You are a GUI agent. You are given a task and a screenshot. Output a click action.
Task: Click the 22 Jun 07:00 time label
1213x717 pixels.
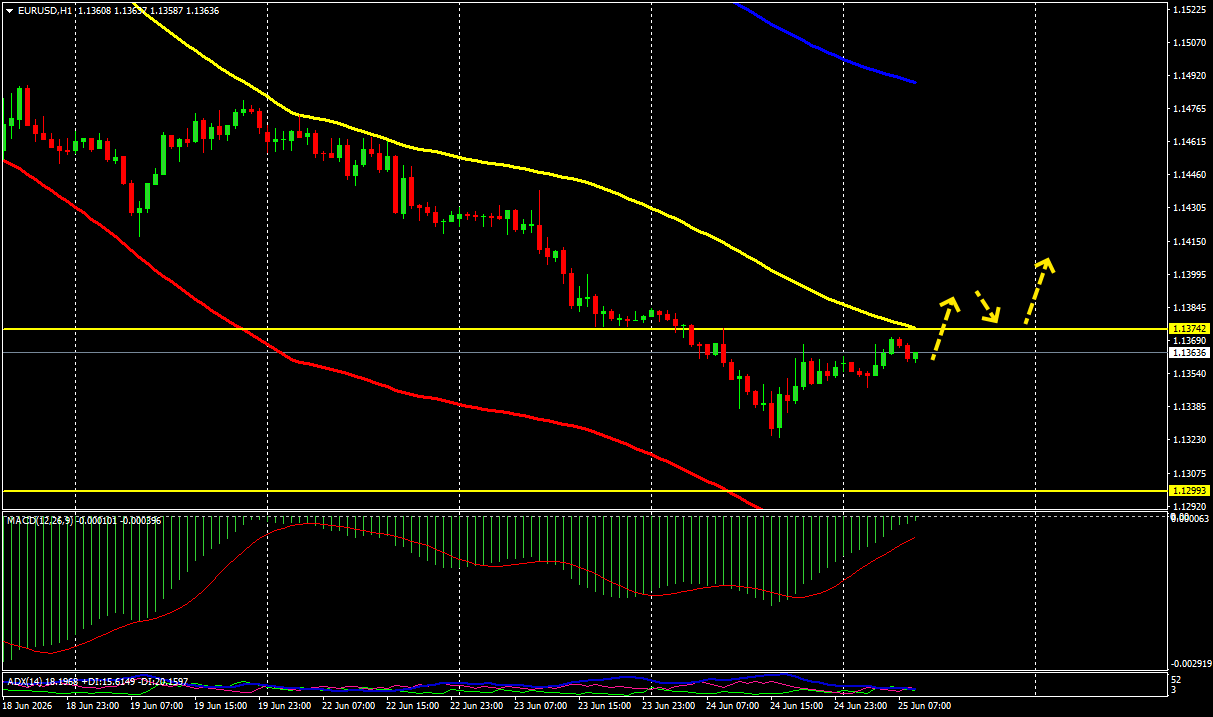[347, 706]
